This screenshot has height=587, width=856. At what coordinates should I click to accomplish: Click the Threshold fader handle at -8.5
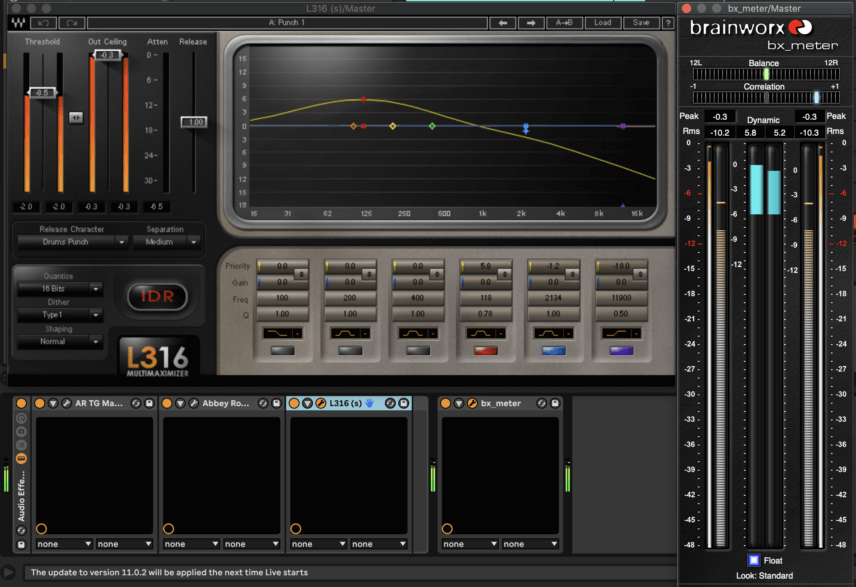click(42, 93)
